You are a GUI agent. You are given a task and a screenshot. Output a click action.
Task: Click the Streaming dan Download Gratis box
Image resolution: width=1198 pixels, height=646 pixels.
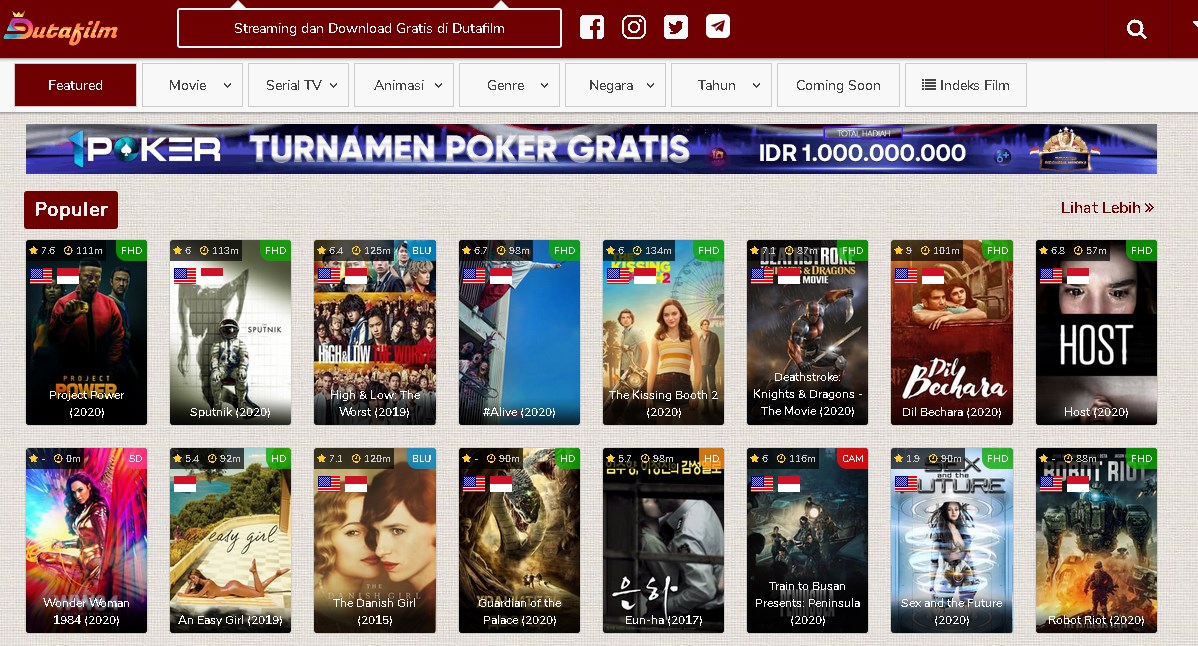pos(369,28)
